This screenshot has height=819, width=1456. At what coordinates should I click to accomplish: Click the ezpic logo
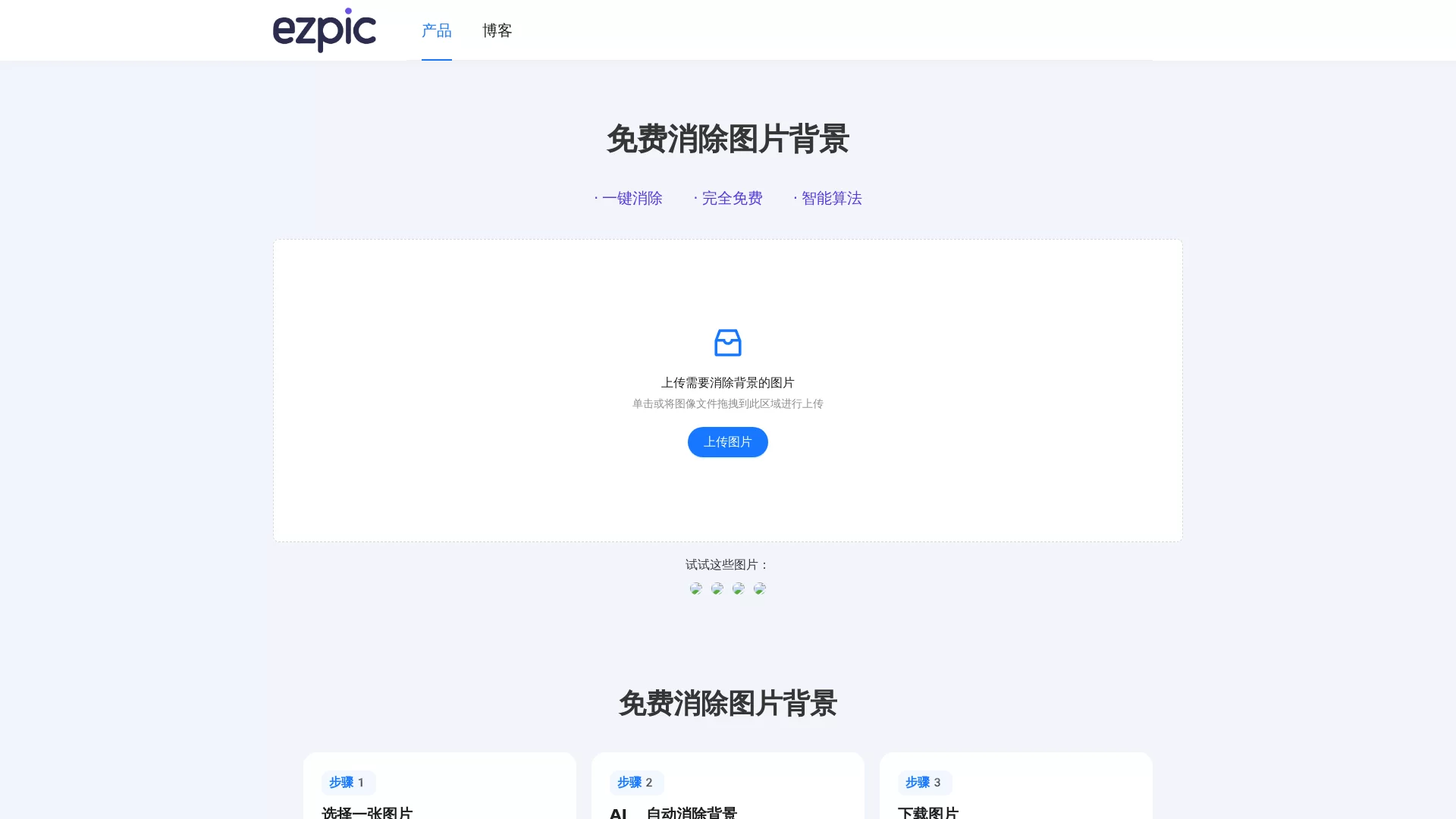point(324,32)
